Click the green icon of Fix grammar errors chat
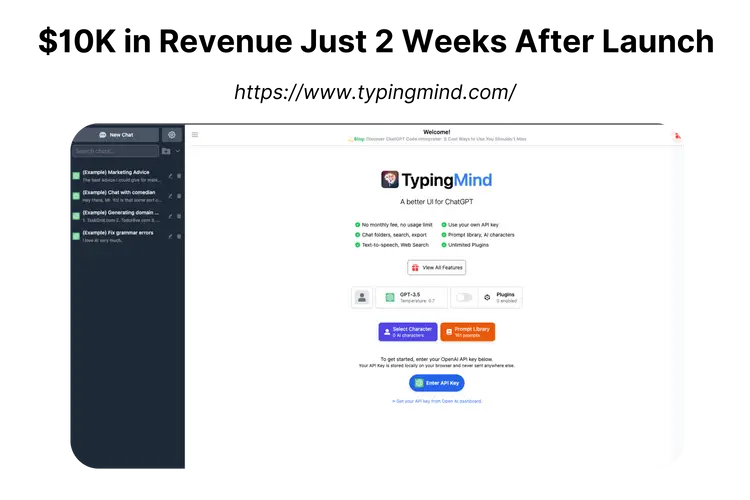 pos(76,236)
